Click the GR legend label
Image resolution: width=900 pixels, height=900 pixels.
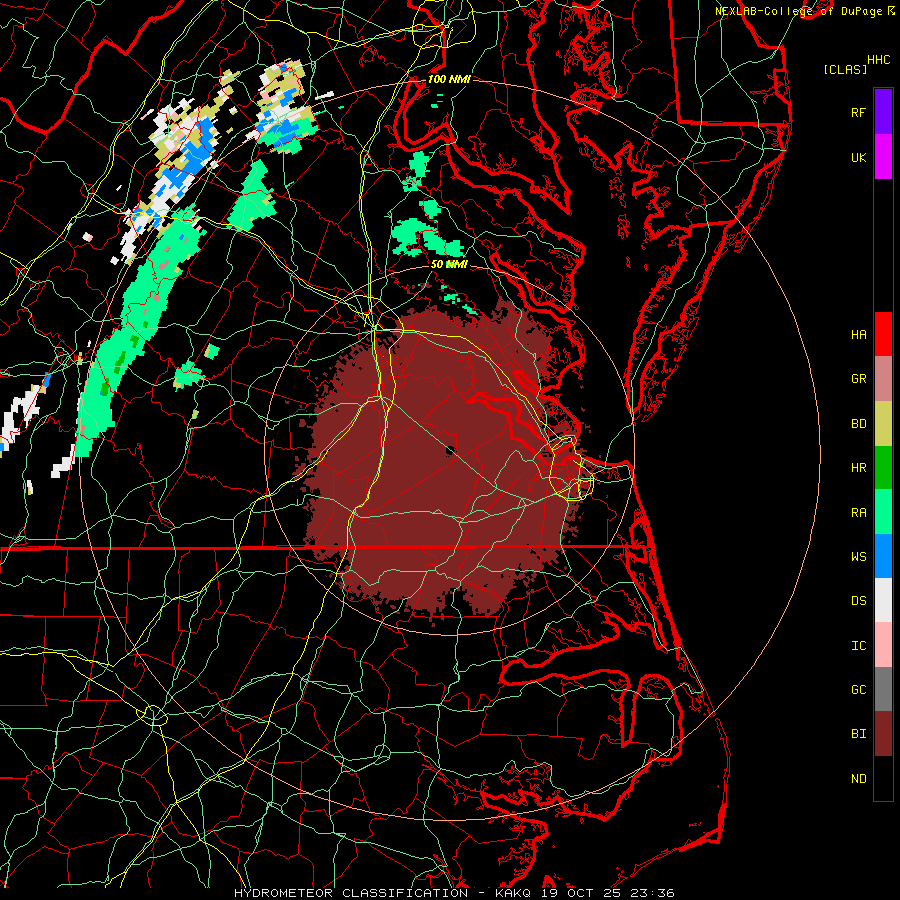pyautogui.click(x=858, y=379)
